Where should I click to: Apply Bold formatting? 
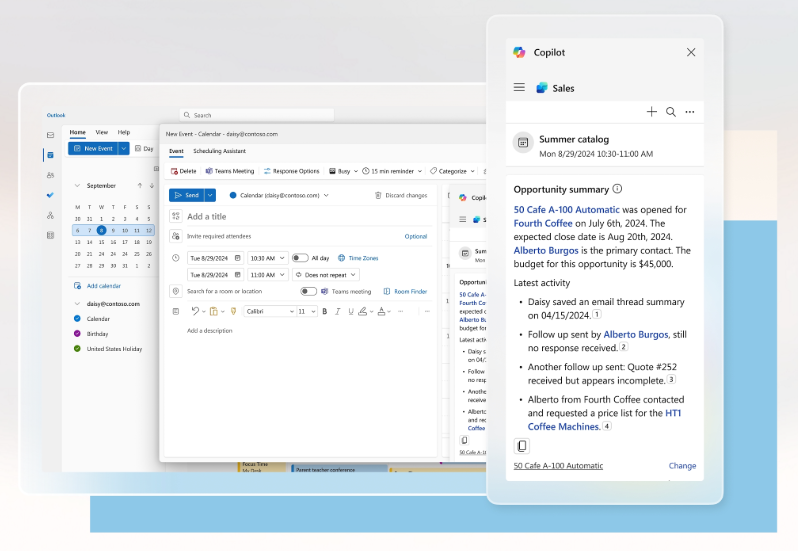(x=325, y=311)
